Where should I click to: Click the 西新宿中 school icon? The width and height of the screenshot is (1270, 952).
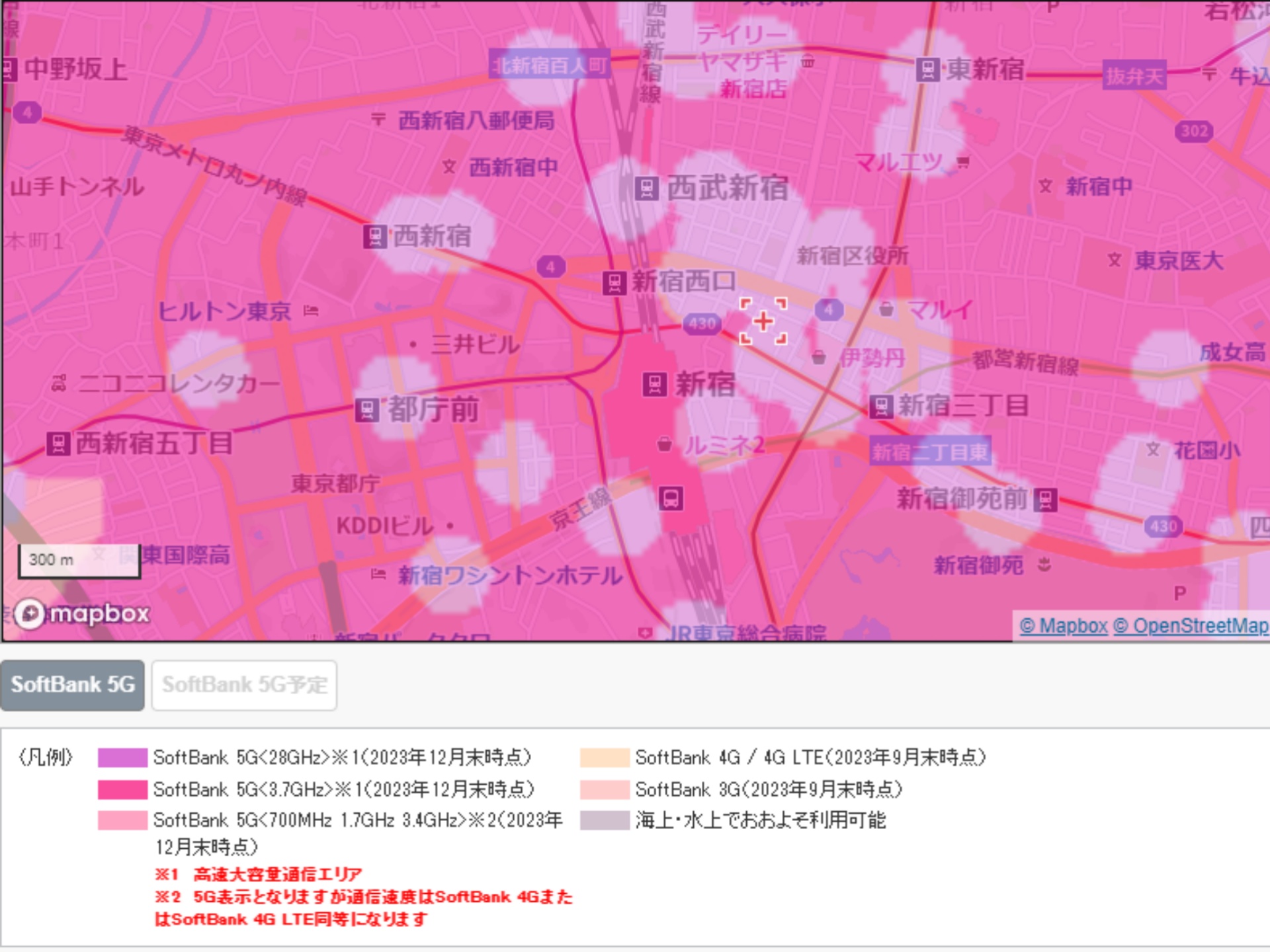click(x=449, y=167)
